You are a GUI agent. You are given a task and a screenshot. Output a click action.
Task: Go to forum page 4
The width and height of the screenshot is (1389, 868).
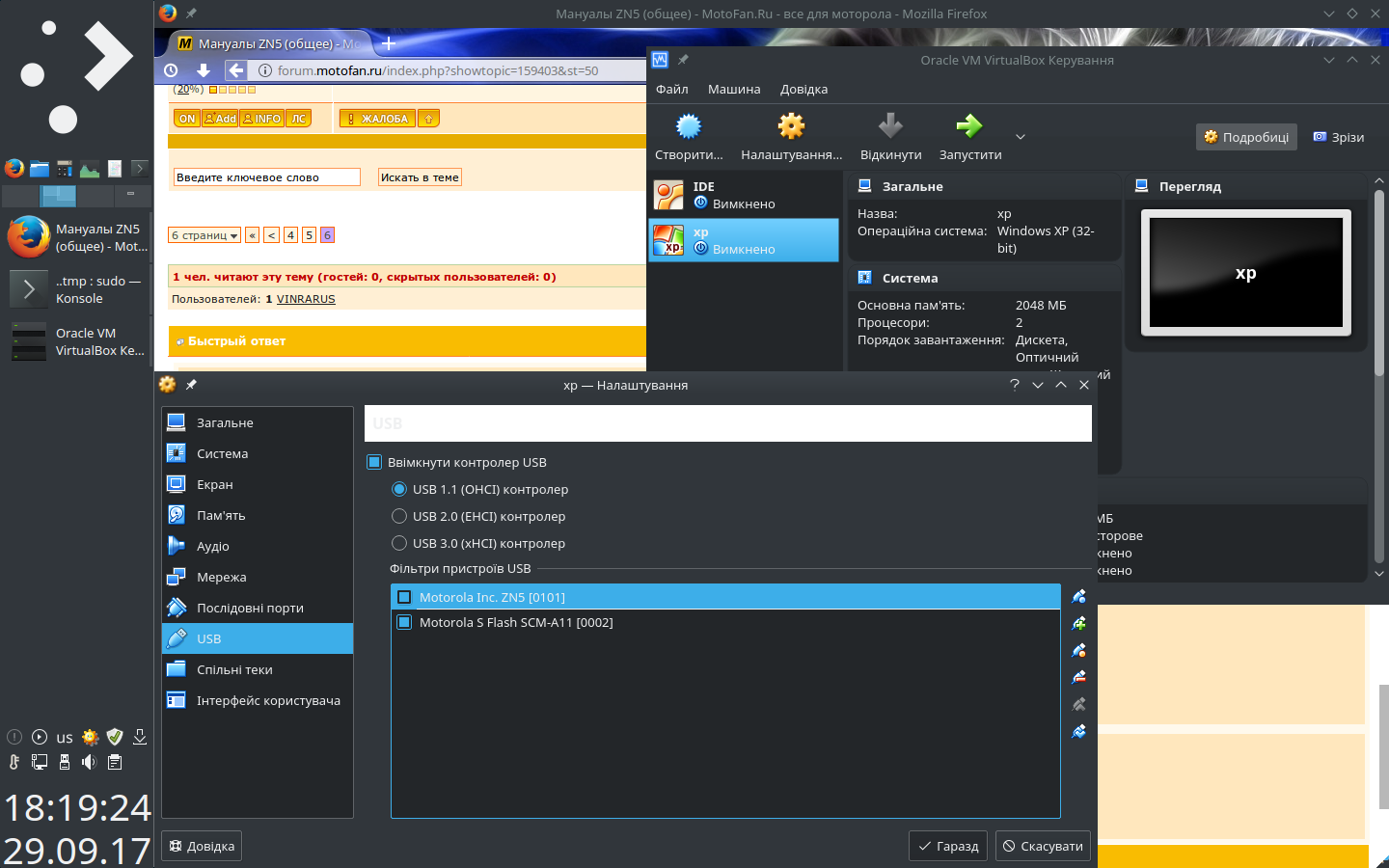tap(290, 235)
